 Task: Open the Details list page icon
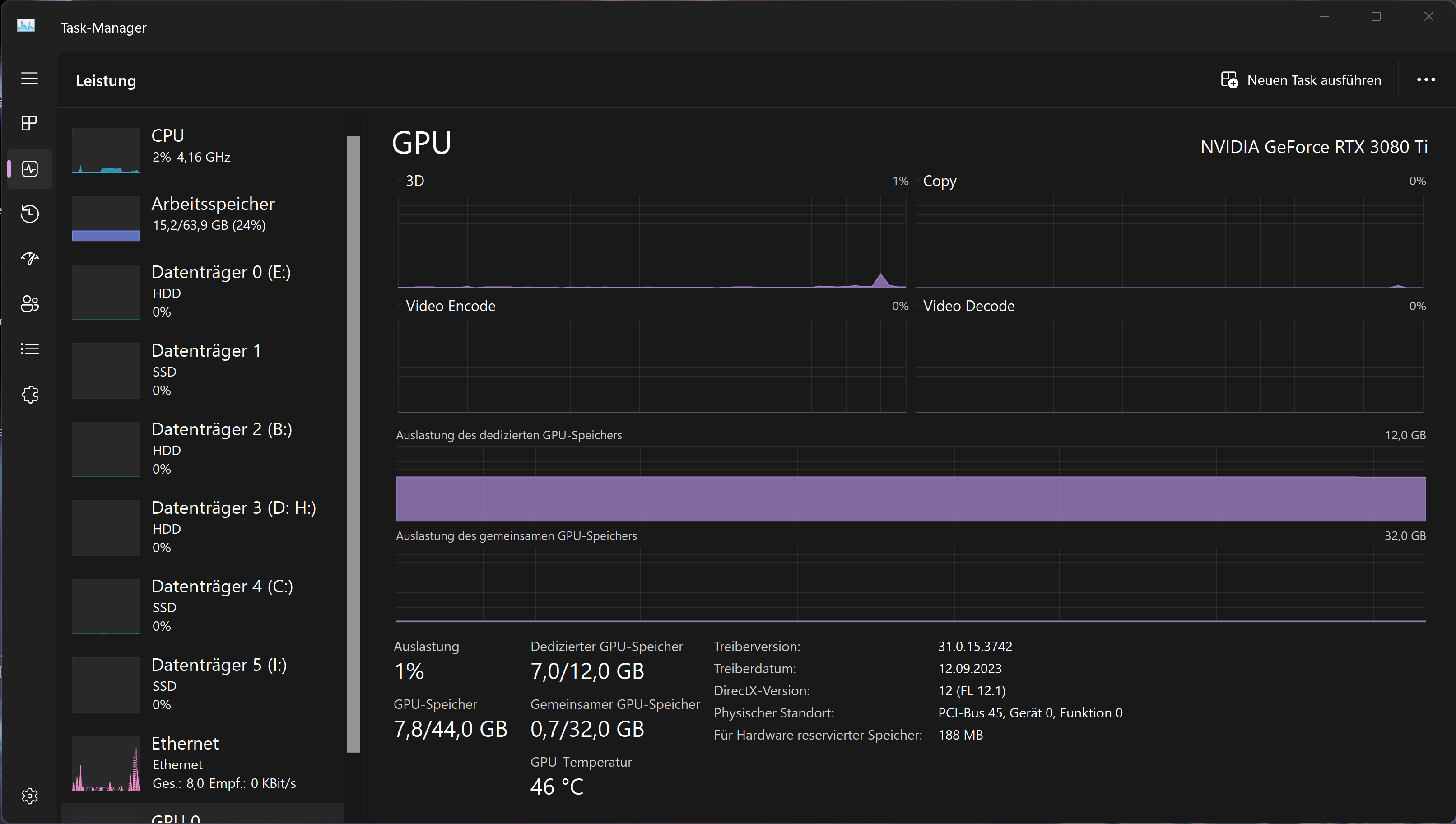pos(29,349)
